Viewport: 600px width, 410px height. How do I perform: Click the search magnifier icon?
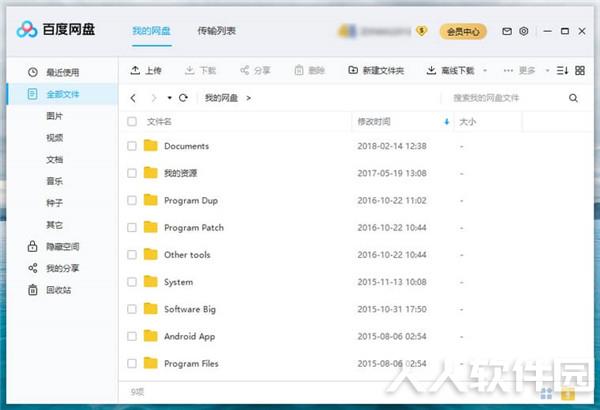(x=573, y=98)
